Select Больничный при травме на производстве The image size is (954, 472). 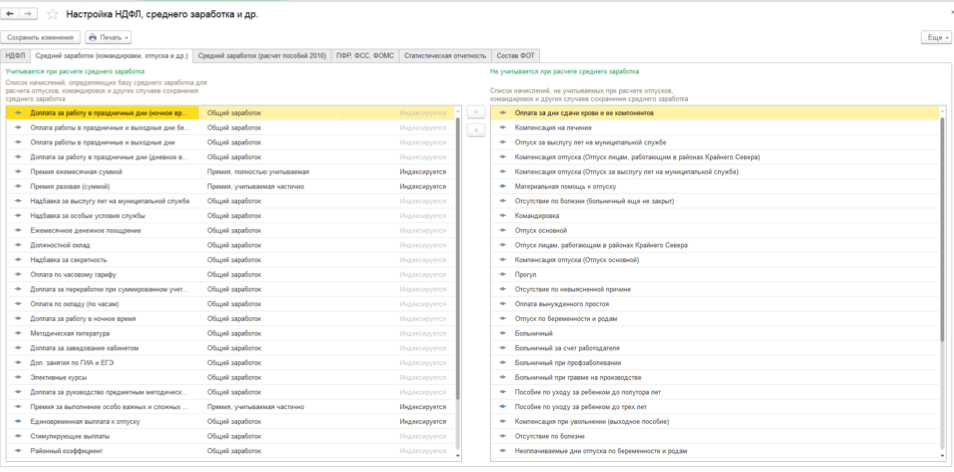(x=714, y=378)
